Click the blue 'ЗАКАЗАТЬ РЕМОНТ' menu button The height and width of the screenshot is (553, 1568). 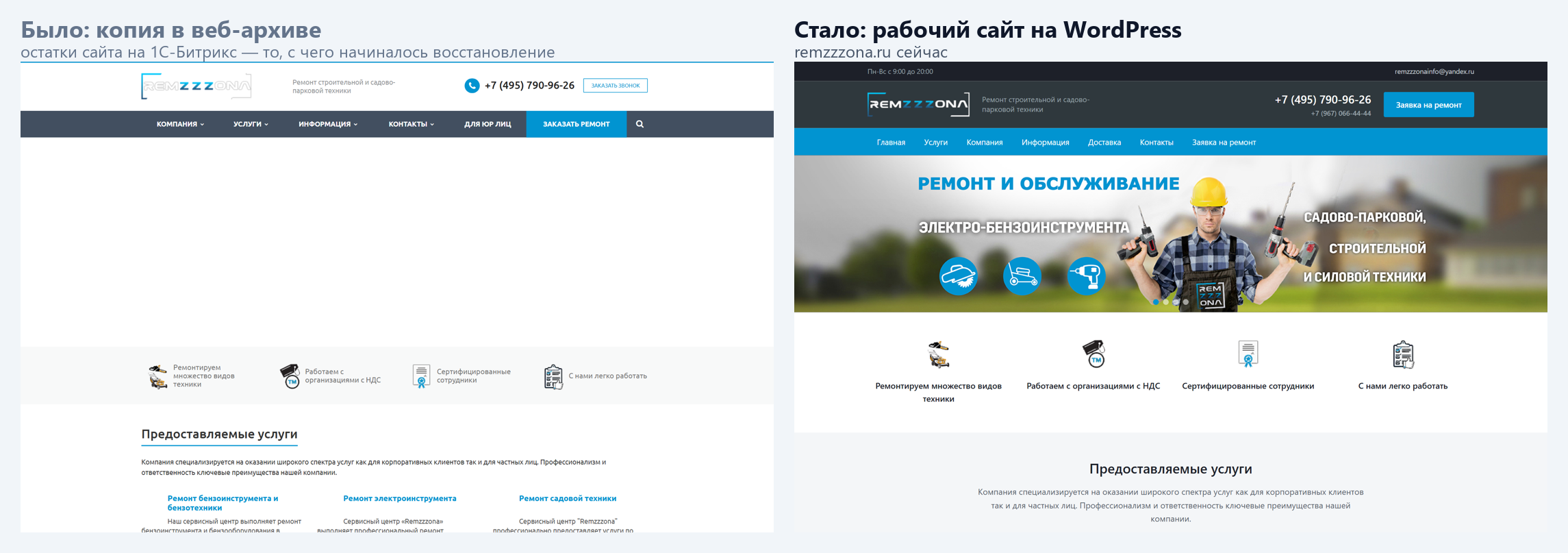[x=577, y=124]
